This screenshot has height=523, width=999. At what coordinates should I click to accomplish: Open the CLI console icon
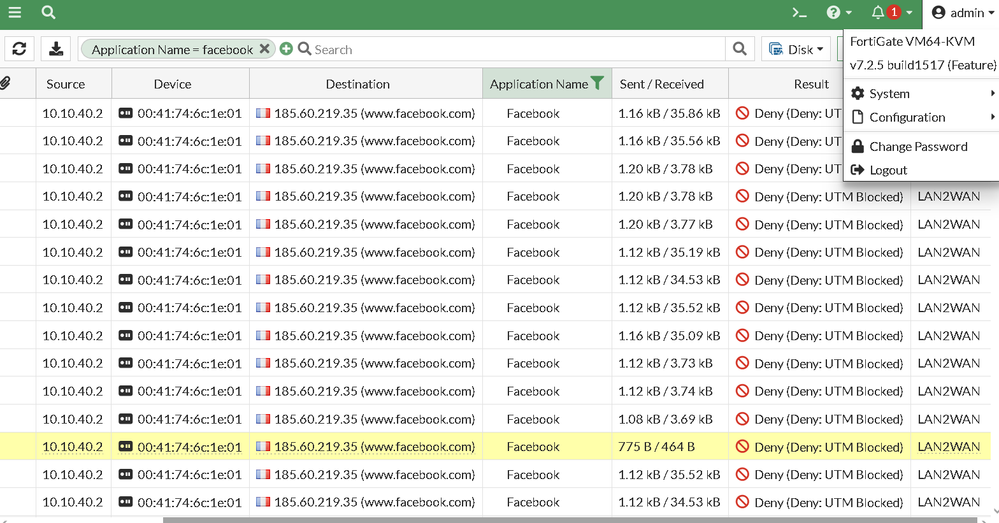799,13
